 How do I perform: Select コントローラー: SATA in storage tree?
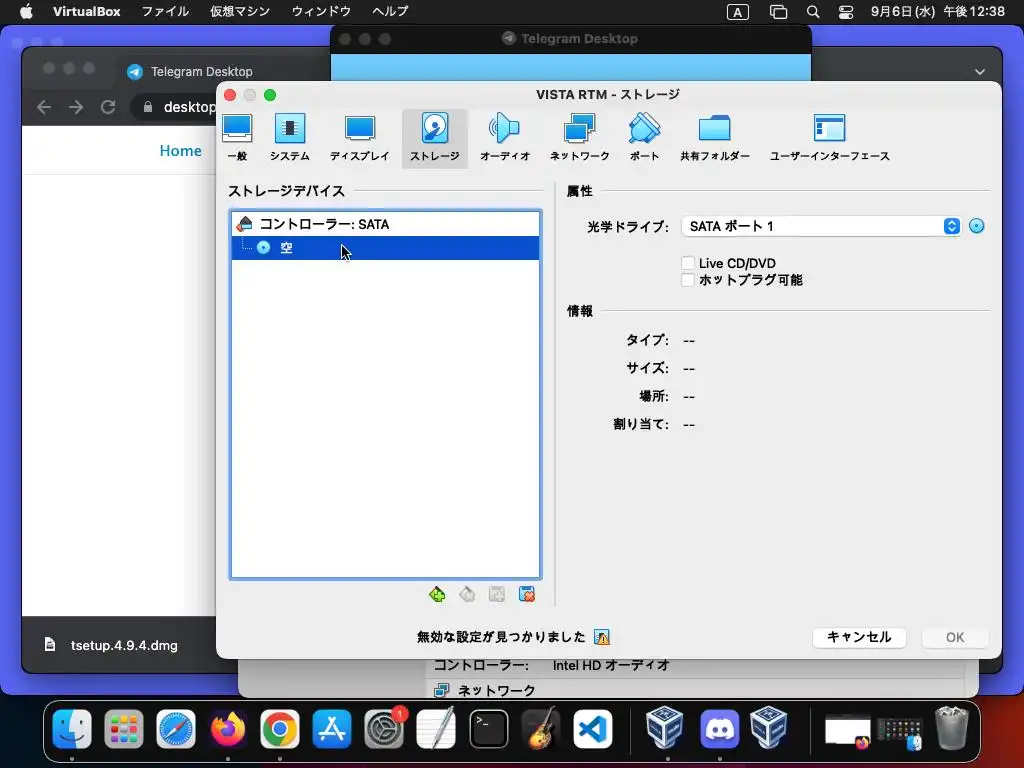coord(385,224)
